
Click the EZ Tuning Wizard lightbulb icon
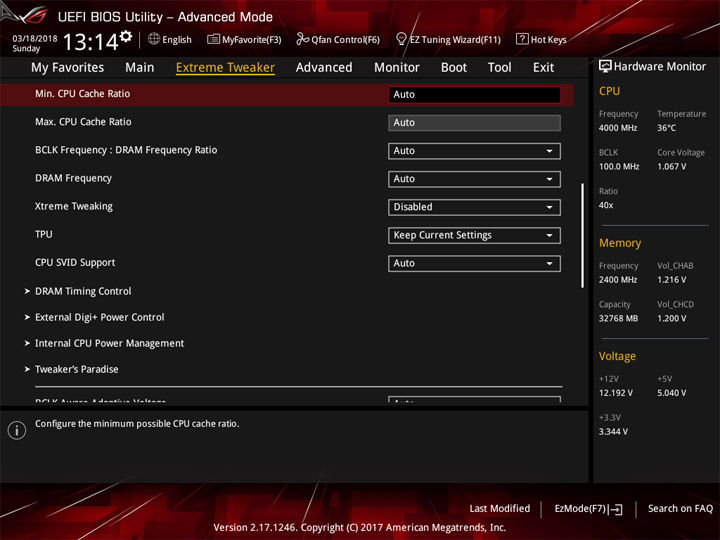401,39
